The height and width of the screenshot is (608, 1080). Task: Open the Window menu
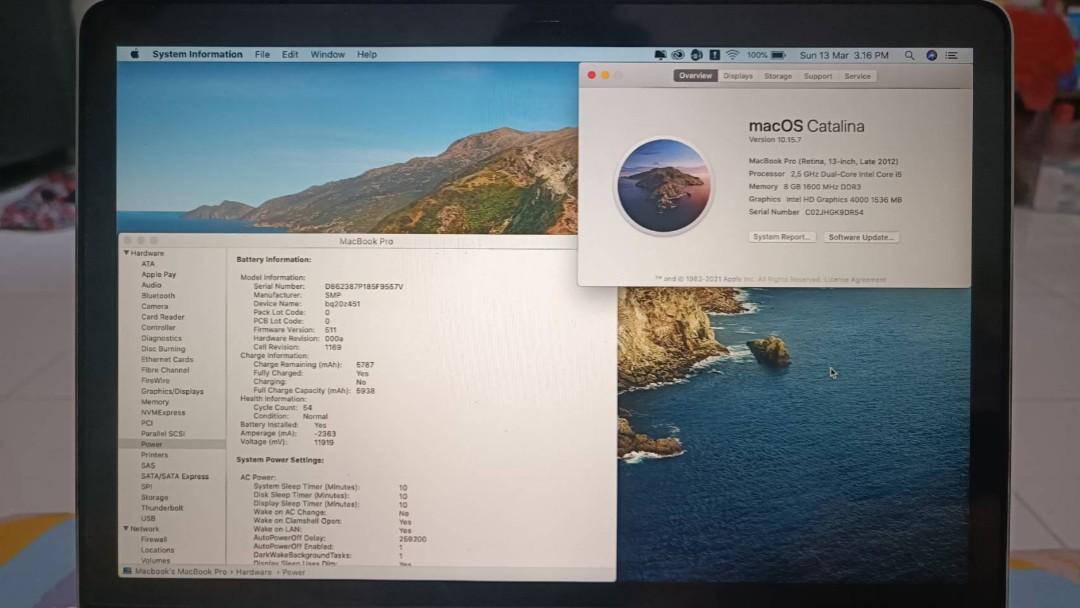[327, 54]
